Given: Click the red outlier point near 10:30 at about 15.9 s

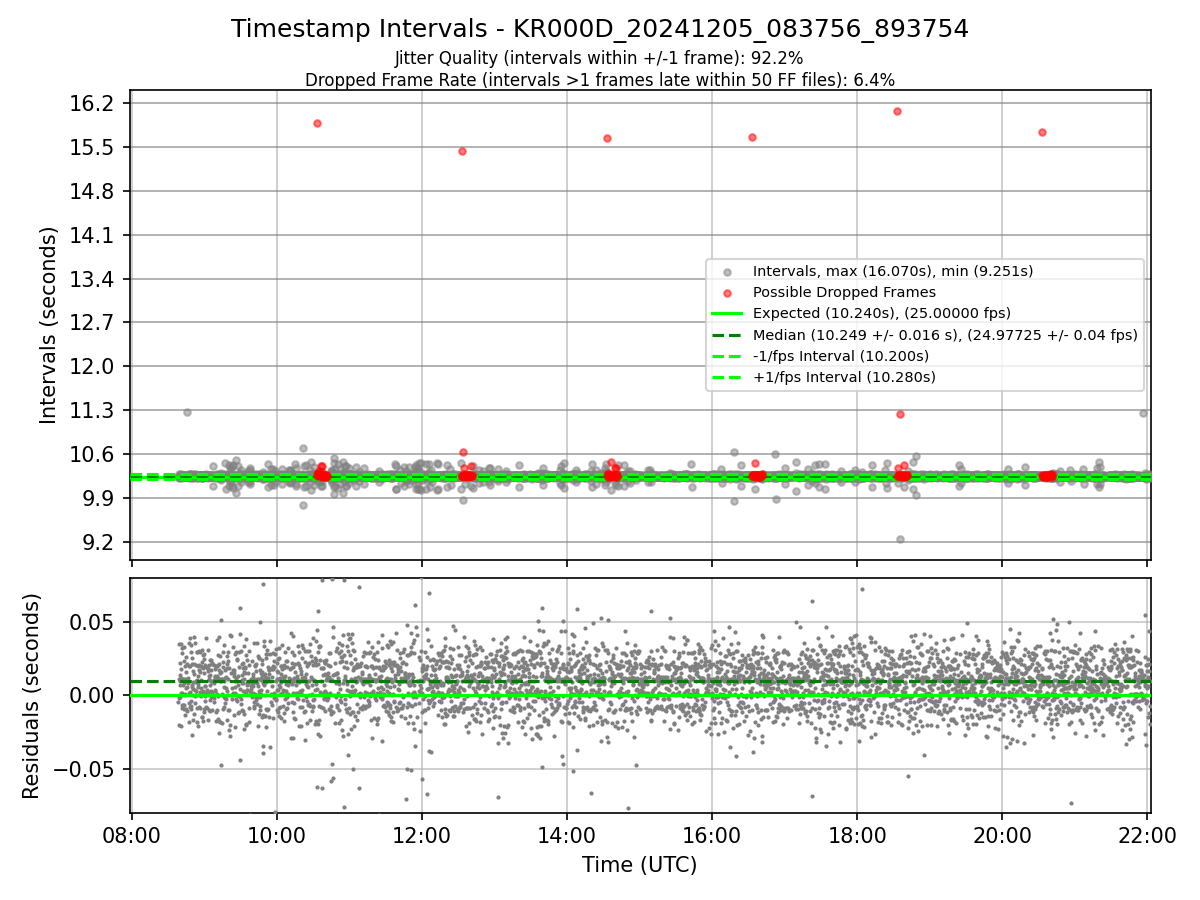Looking at the screenshot, I should pos(317,123).
